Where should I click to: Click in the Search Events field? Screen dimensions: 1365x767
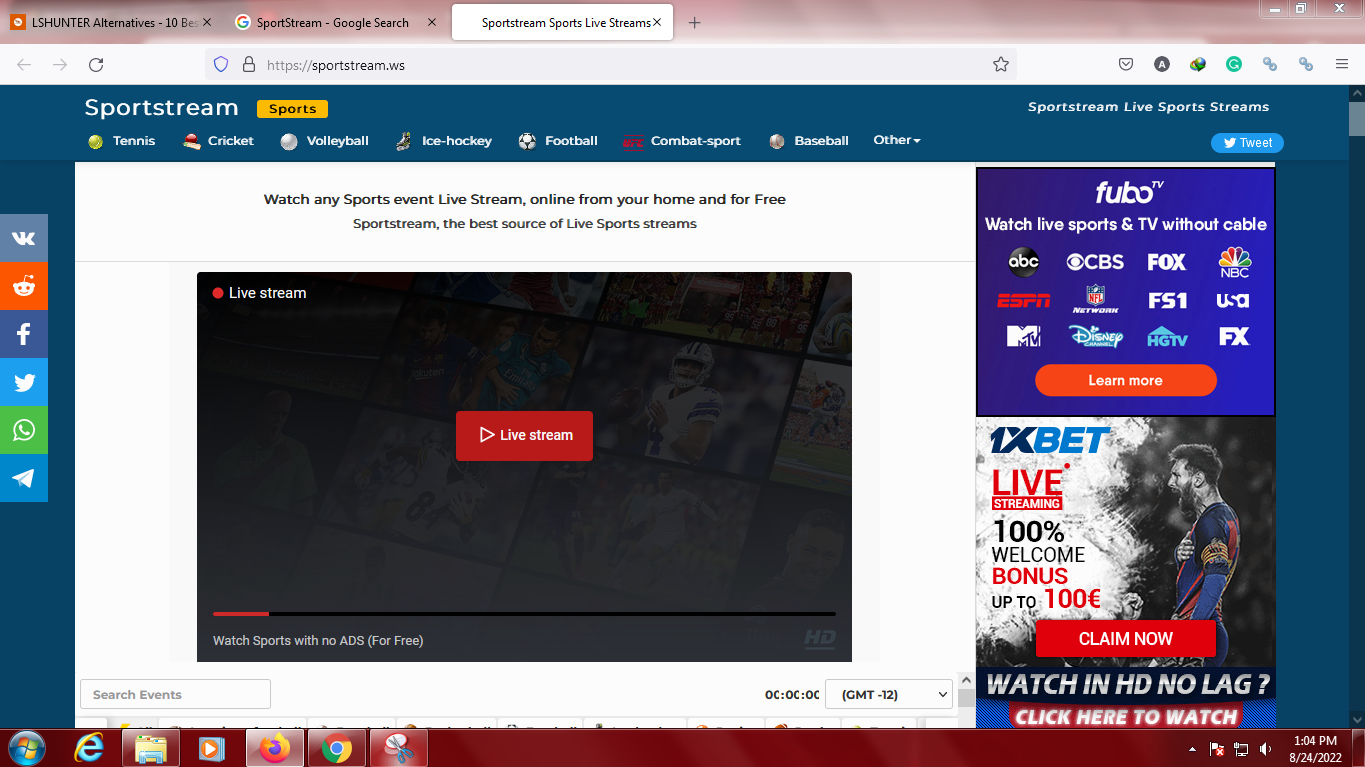click(x=175, y=694)
